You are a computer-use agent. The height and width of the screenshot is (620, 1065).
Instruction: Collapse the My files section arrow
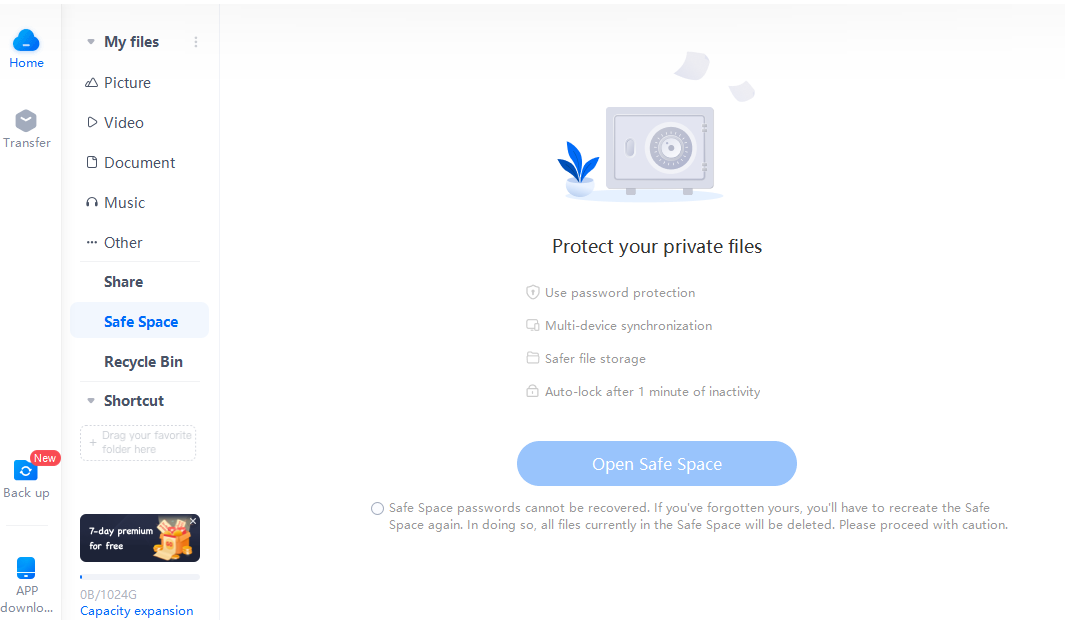(90, 42)
